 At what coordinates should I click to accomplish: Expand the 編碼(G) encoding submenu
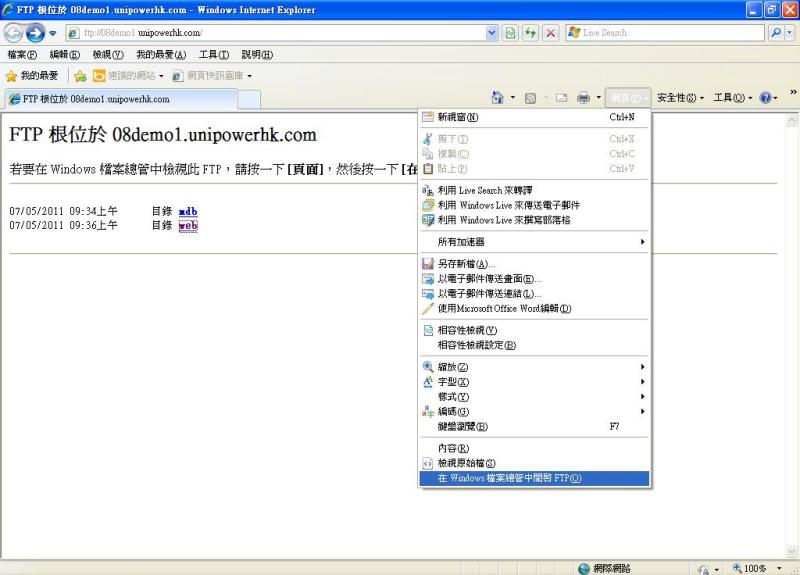(x=534, y=411)
